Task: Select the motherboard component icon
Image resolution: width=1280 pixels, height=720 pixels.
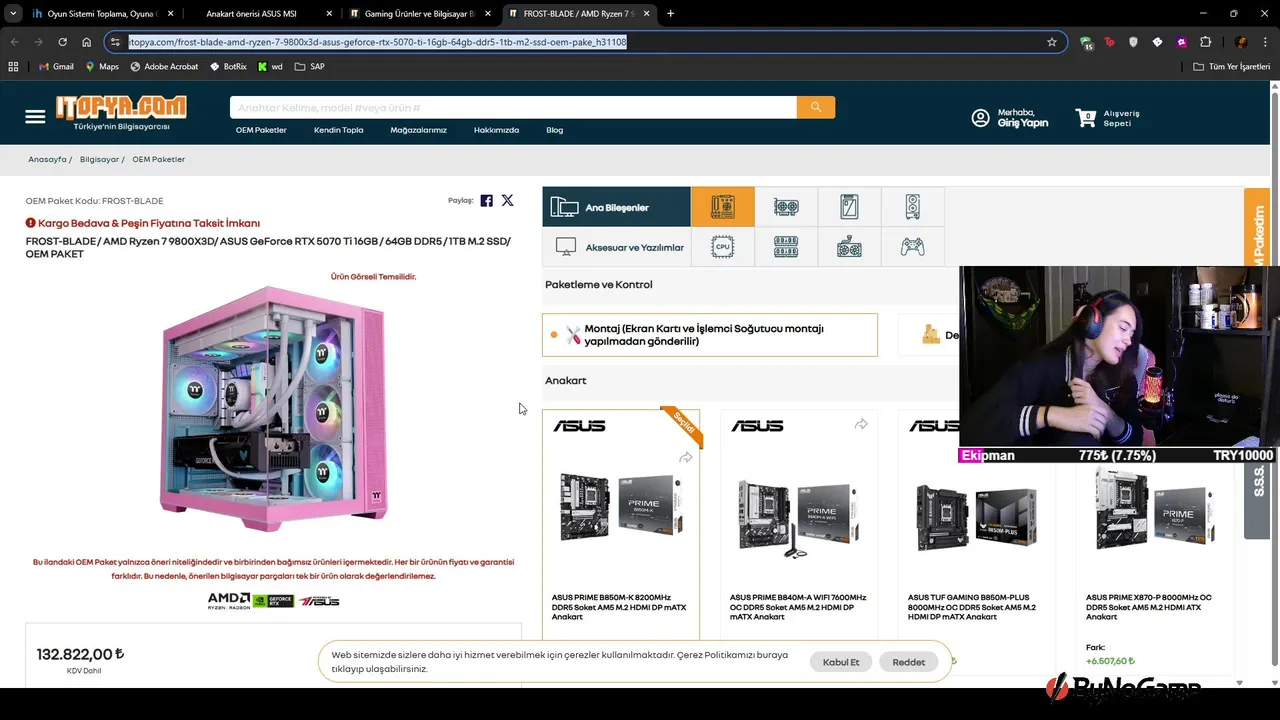Action: (723, 207)
